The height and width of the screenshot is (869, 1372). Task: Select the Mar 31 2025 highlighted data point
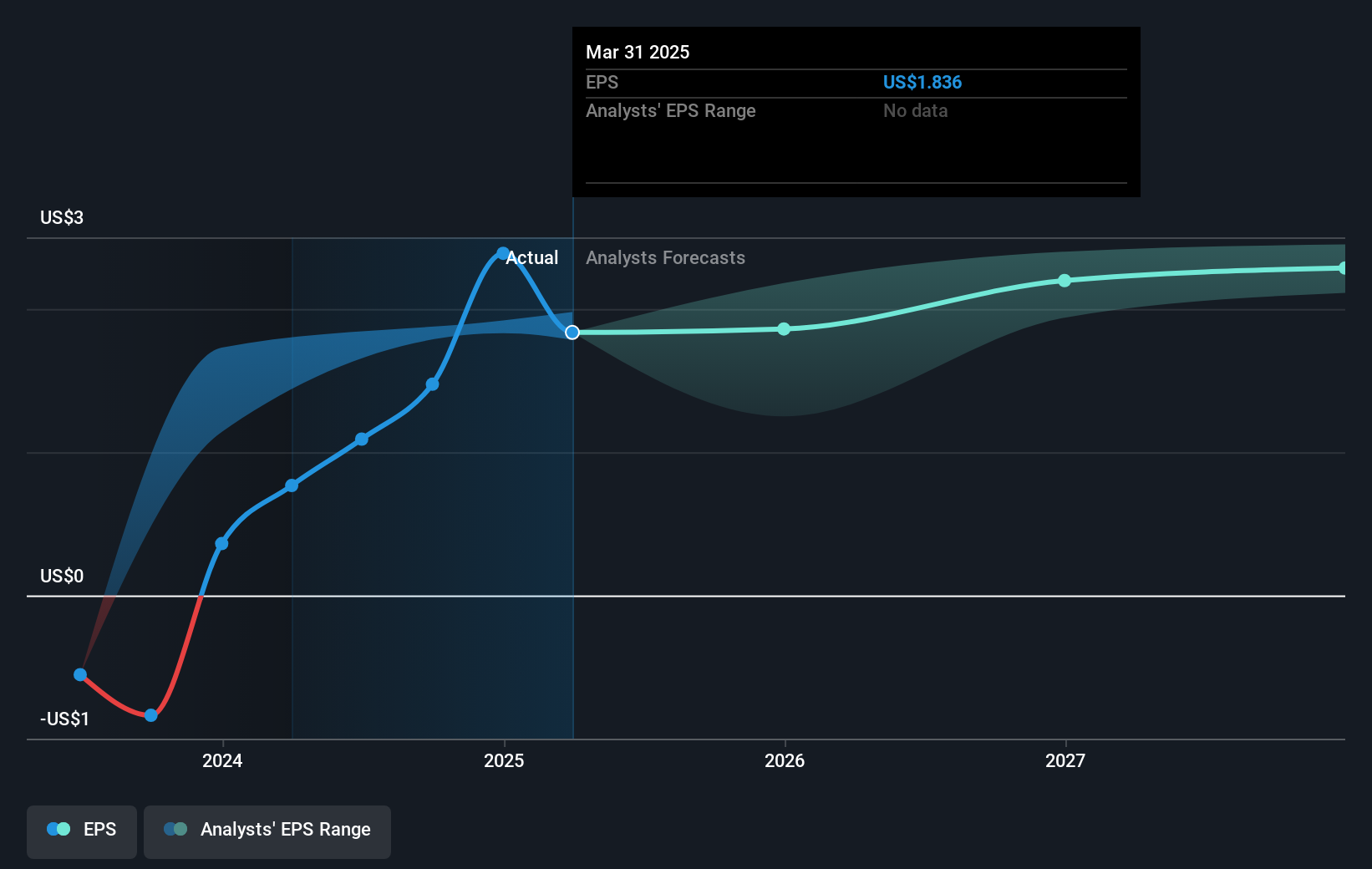pyautogui.click(x=572, y=333)
